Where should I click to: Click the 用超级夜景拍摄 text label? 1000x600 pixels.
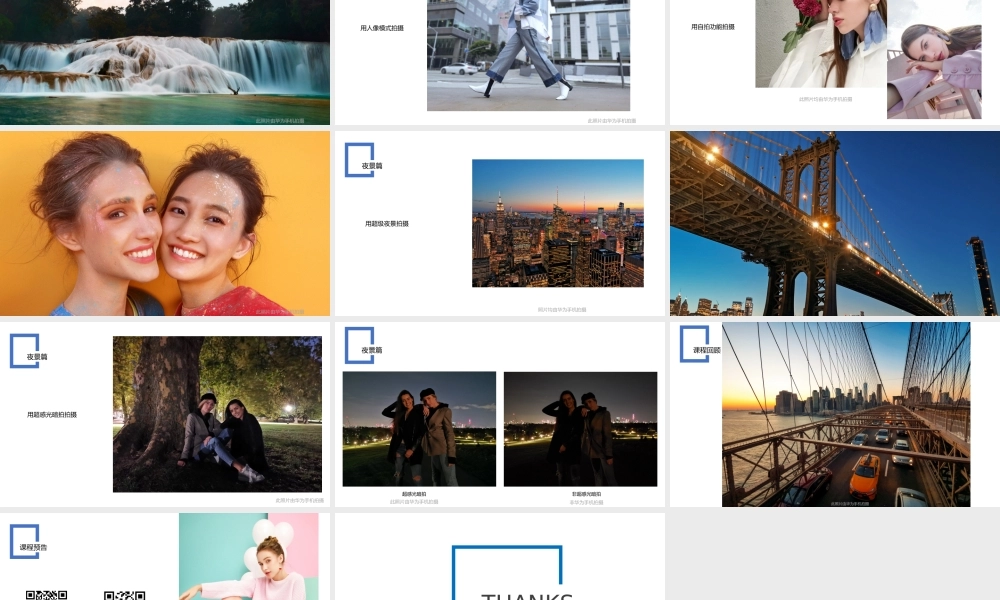pos(387,224)
